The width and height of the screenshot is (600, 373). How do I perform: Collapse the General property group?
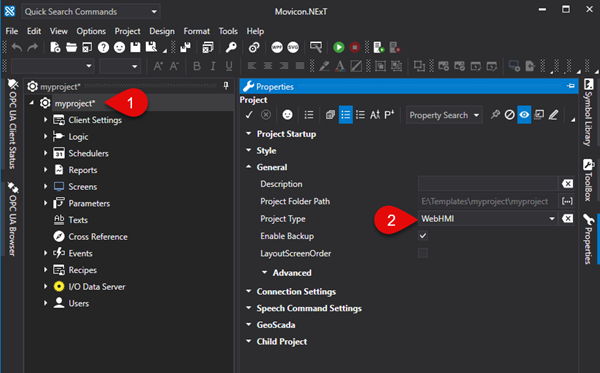coord(249,167)
